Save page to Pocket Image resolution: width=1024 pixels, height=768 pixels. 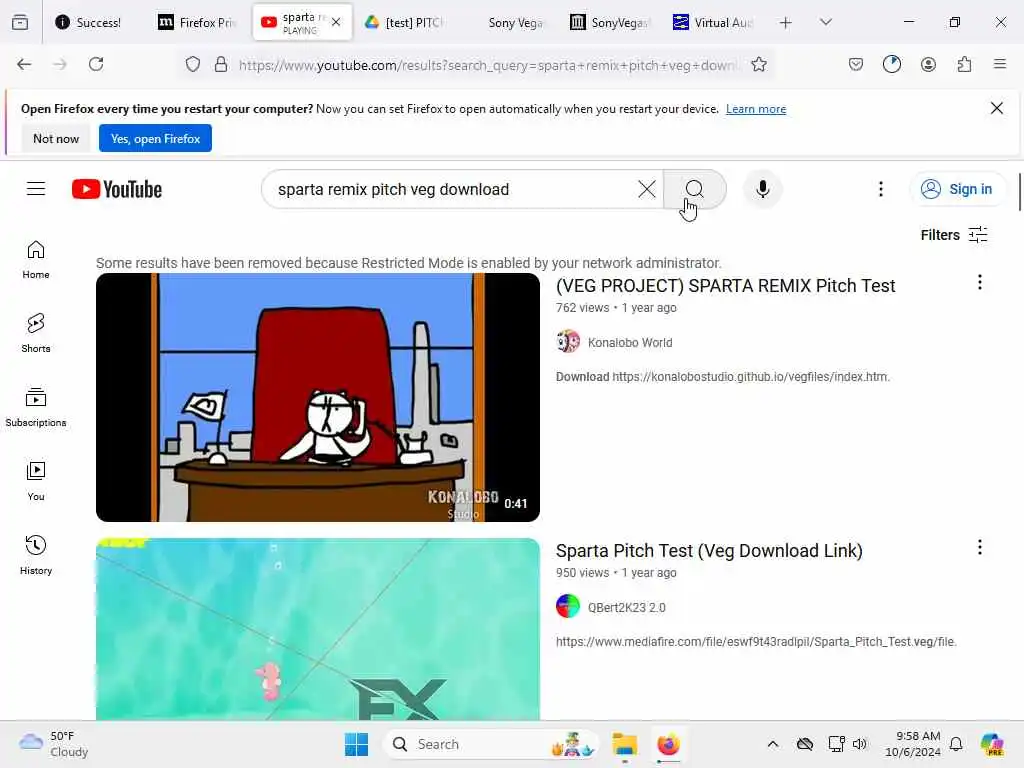click(x=856, y=64)
